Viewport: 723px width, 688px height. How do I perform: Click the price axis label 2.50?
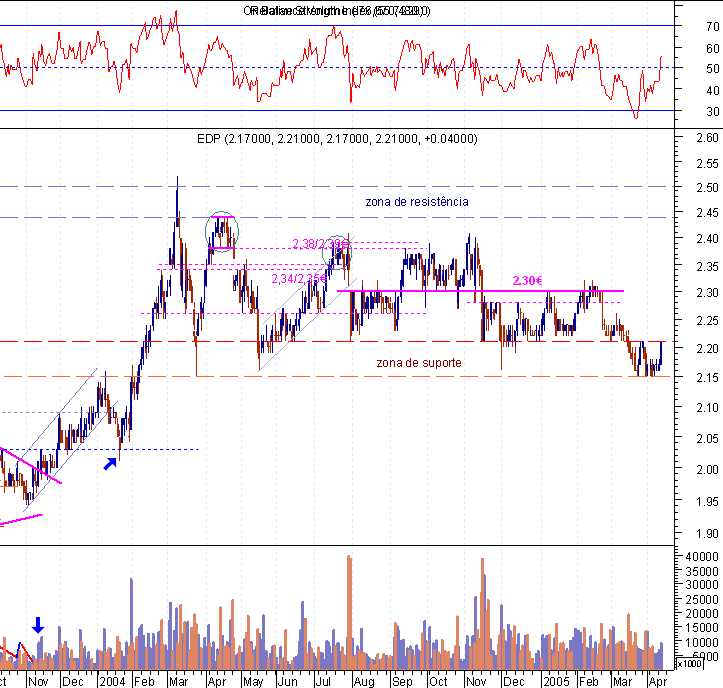coord(707,188)
